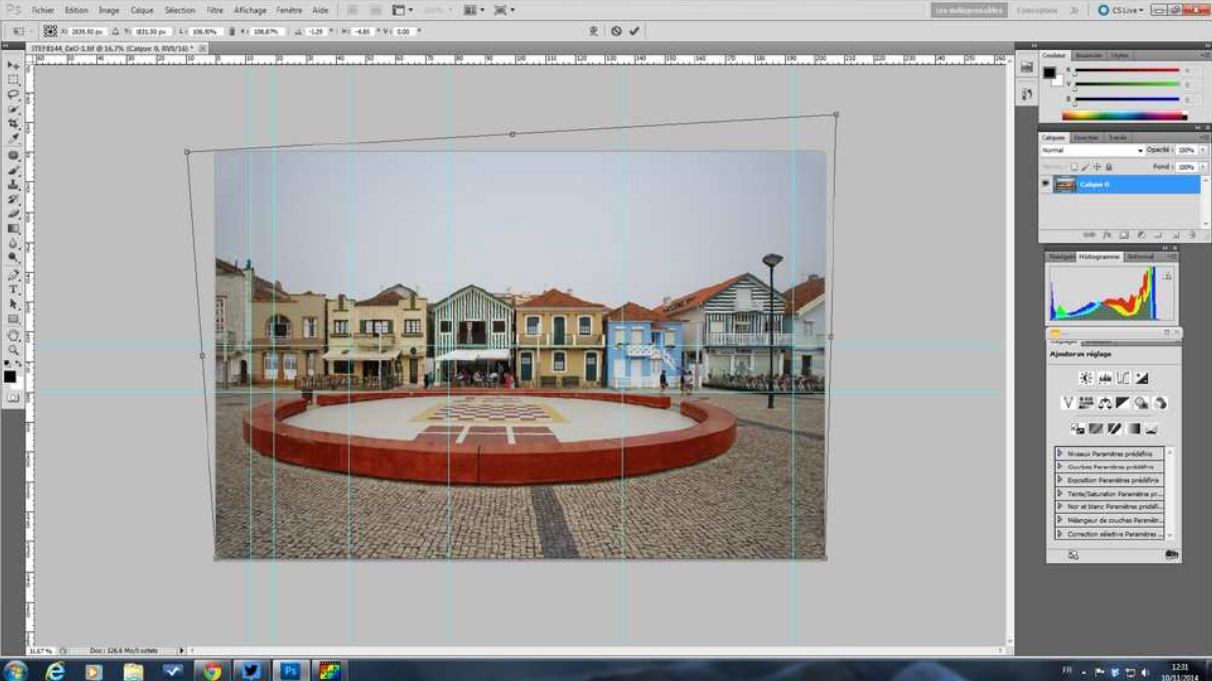The image size is (1212, 681).
Task: Toggle the link aspect ratio chain icon
Action: coord(232,31)
